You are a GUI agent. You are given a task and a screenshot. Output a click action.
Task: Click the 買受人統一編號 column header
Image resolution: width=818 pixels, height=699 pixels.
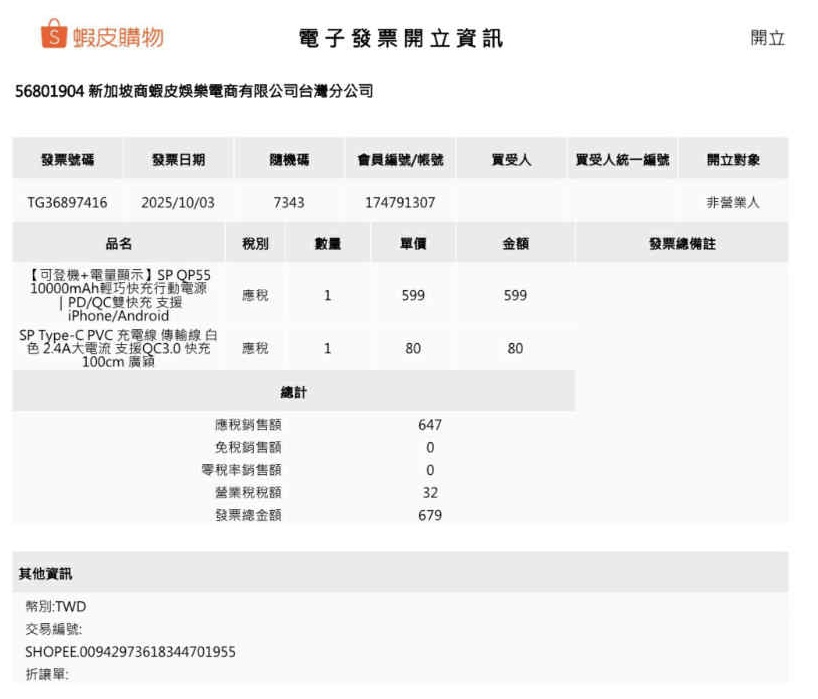click(622, 160)
